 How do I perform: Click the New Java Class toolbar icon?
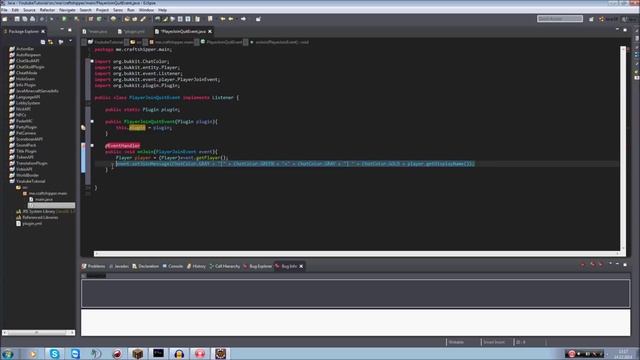pos(99,19)
